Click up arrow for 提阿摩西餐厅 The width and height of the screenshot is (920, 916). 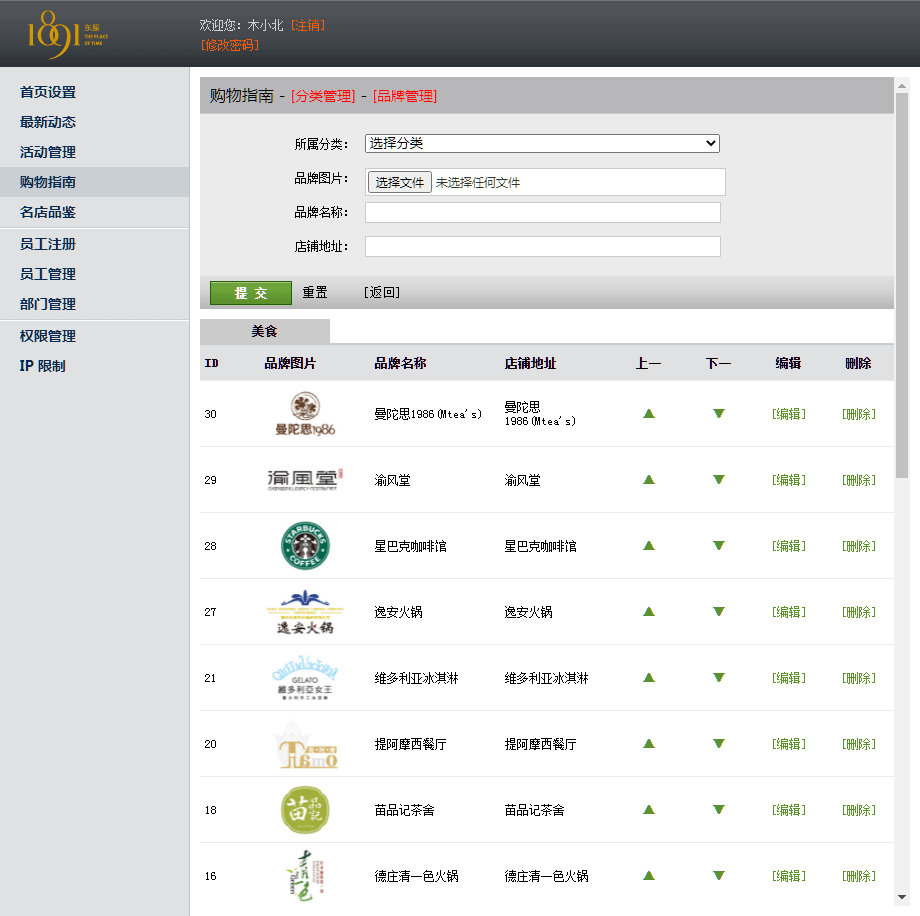648,743
